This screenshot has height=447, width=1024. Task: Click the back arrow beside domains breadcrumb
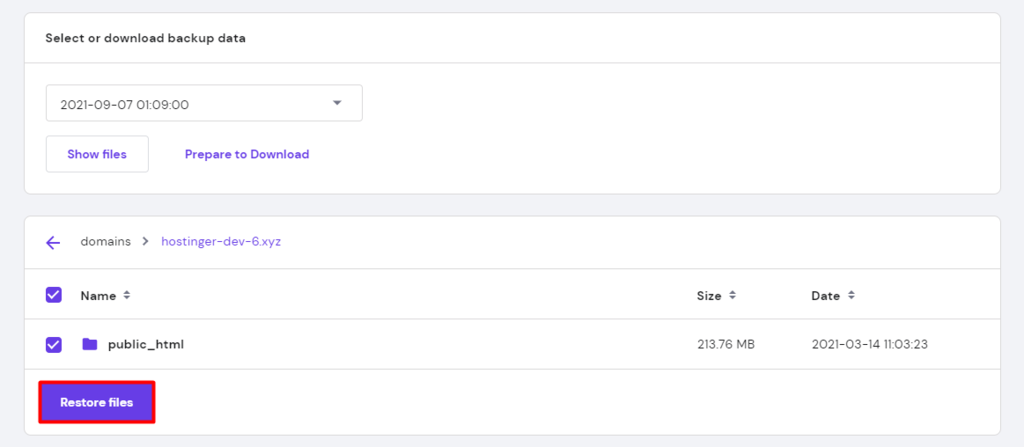click(53, 242)
